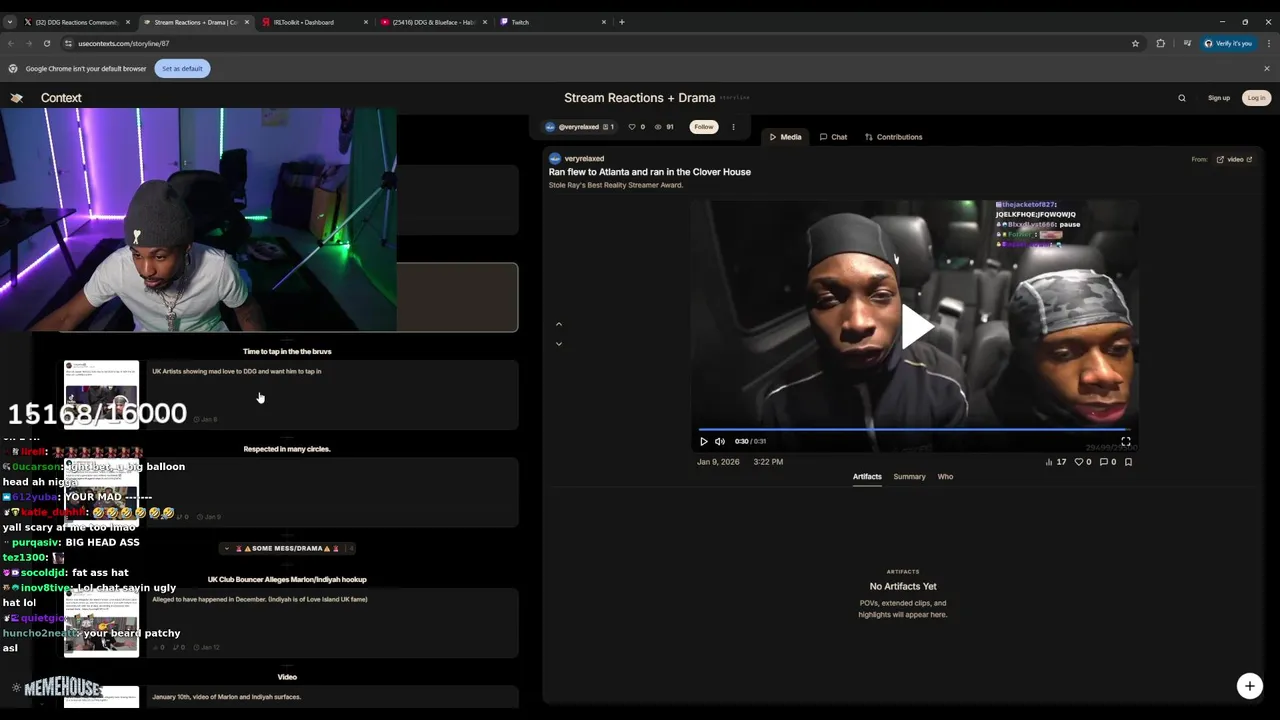1280x720 pixels.
Task: Bookmark this page with star icon
Action: 1135,44
